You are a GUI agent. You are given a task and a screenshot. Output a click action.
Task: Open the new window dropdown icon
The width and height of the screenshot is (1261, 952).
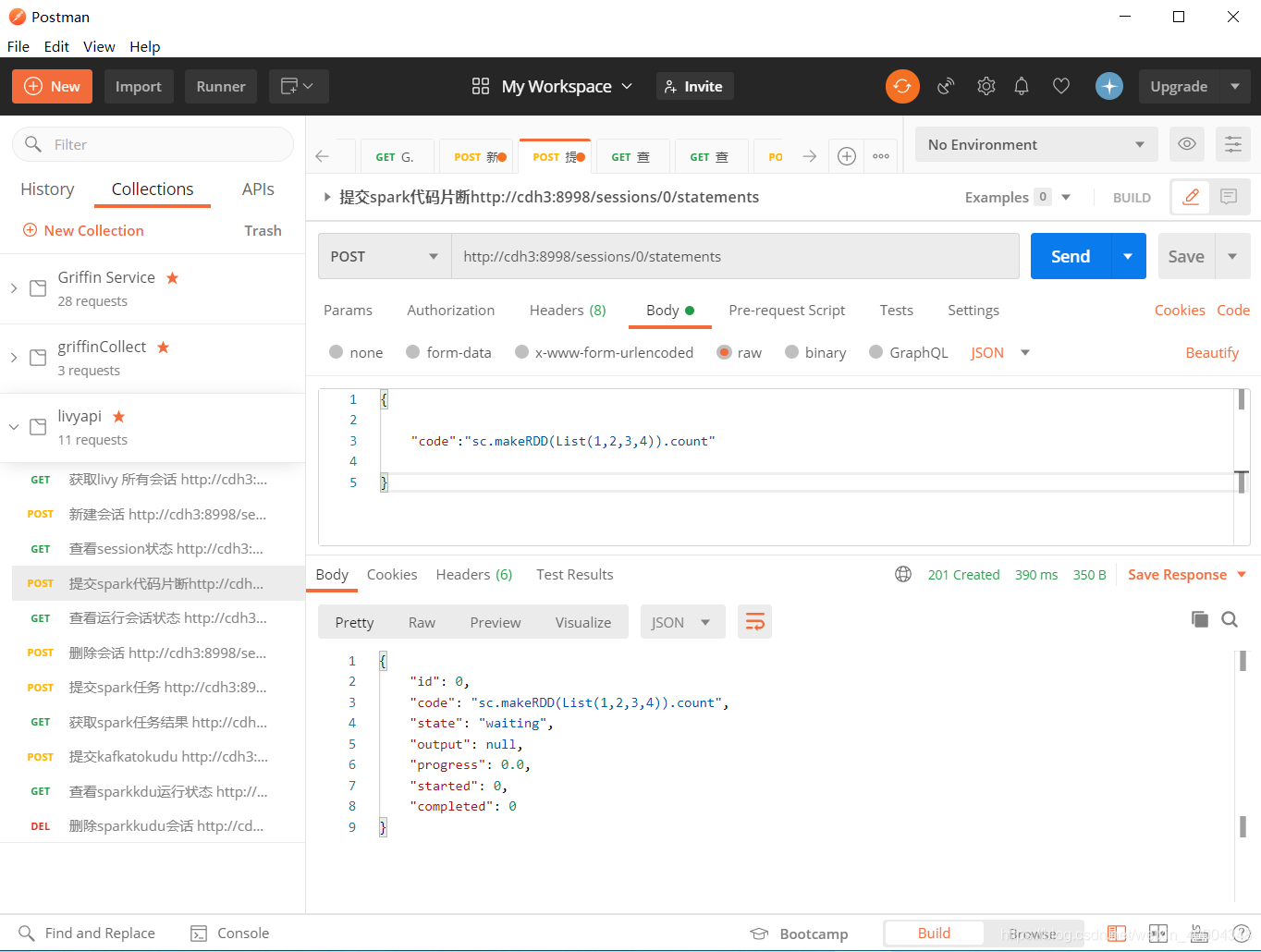click(x=299, y=86)
